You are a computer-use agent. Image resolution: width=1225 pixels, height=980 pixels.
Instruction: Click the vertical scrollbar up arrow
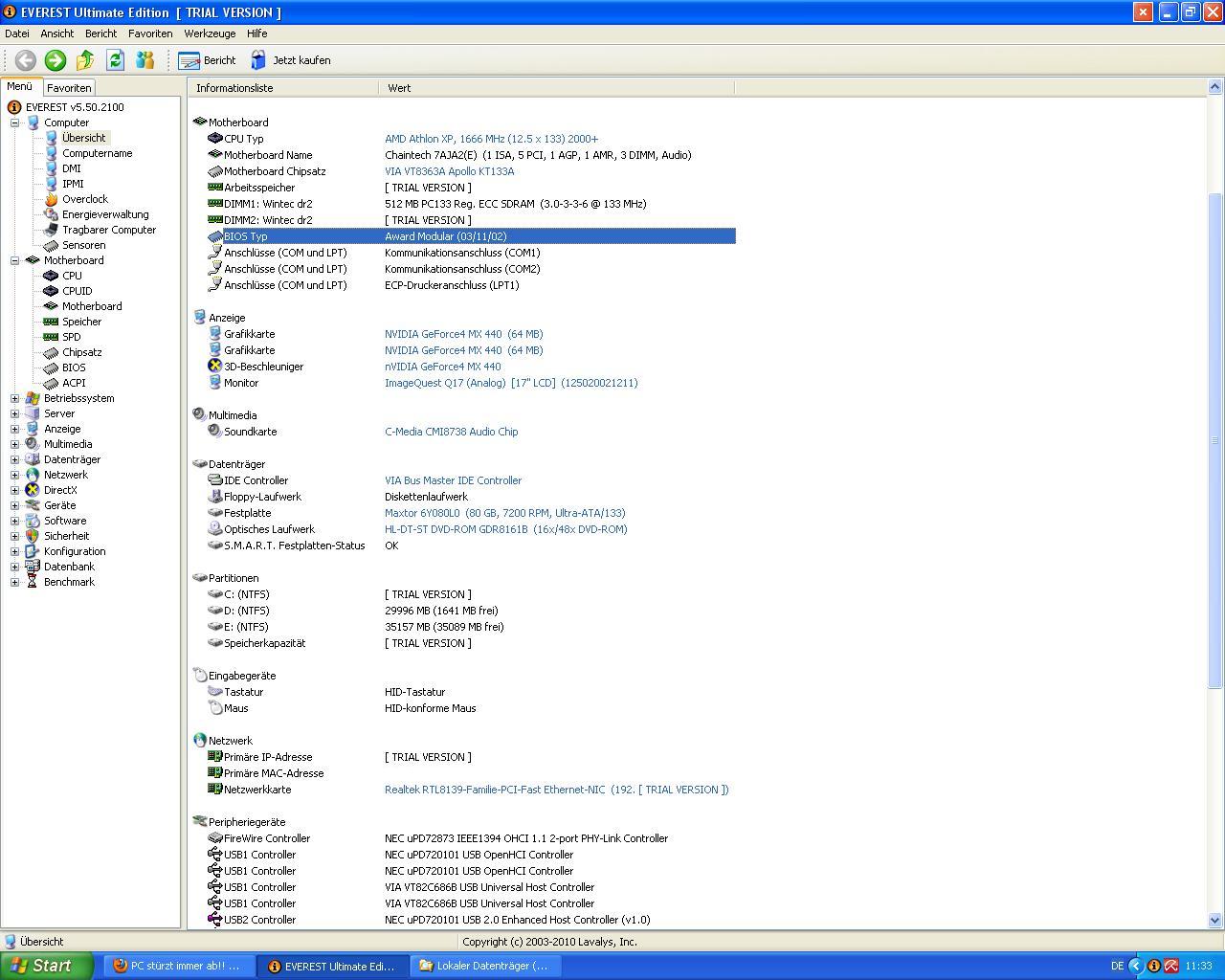point(1215,88)
